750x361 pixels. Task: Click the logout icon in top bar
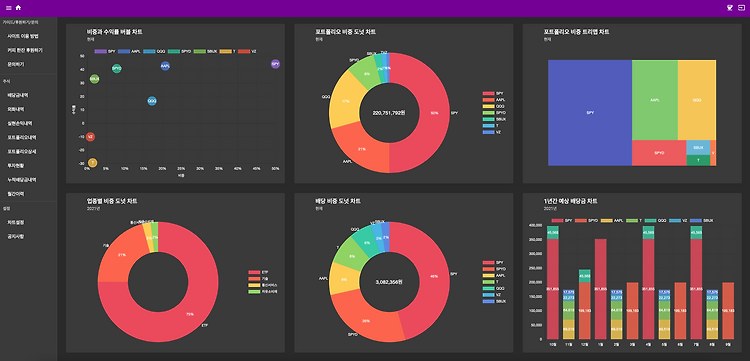(x=741, y=8)
